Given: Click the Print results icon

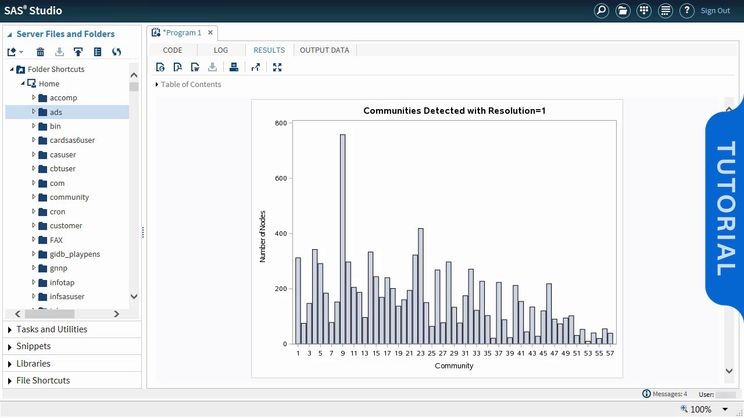Looking at the screenshot, I should (233, 67).
